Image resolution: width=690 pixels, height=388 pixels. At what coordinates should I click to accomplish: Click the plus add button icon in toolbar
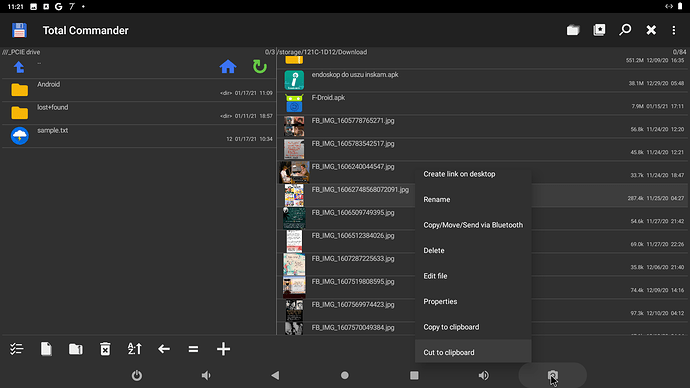point(223,349)
